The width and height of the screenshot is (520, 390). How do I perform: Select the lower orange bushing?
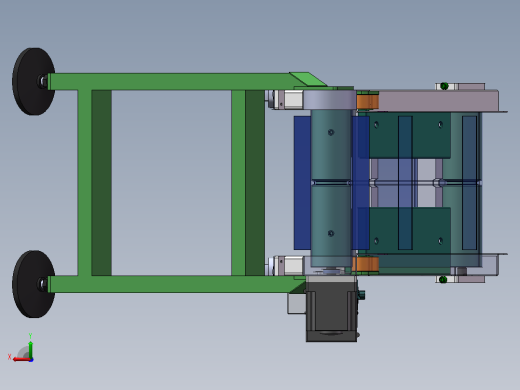[366, 264]
